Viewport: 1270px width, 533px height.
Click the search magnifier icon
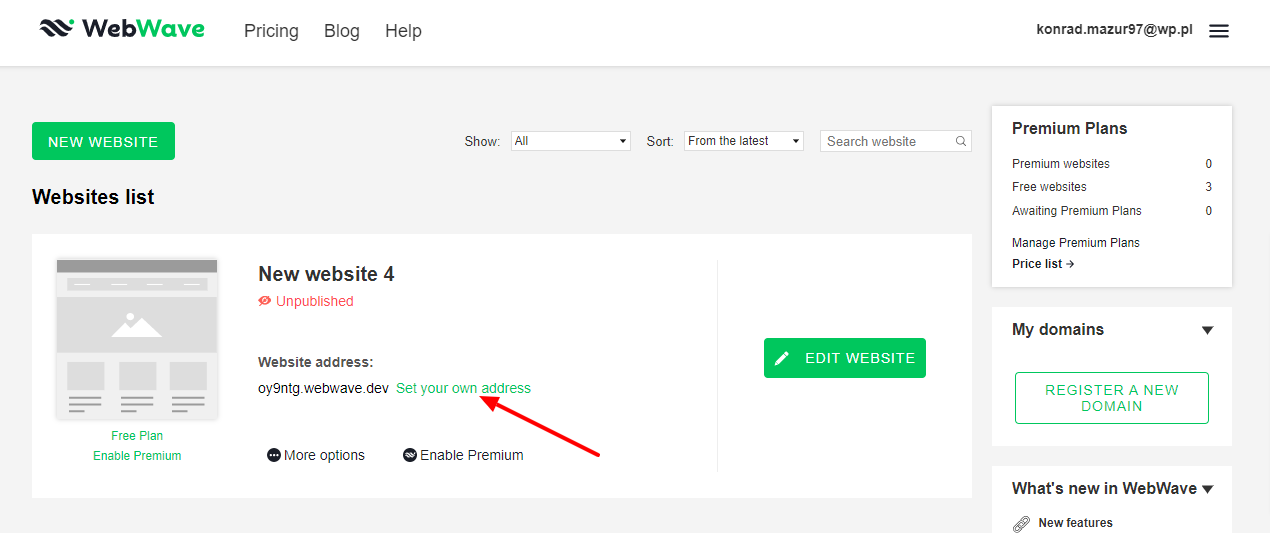961,142
